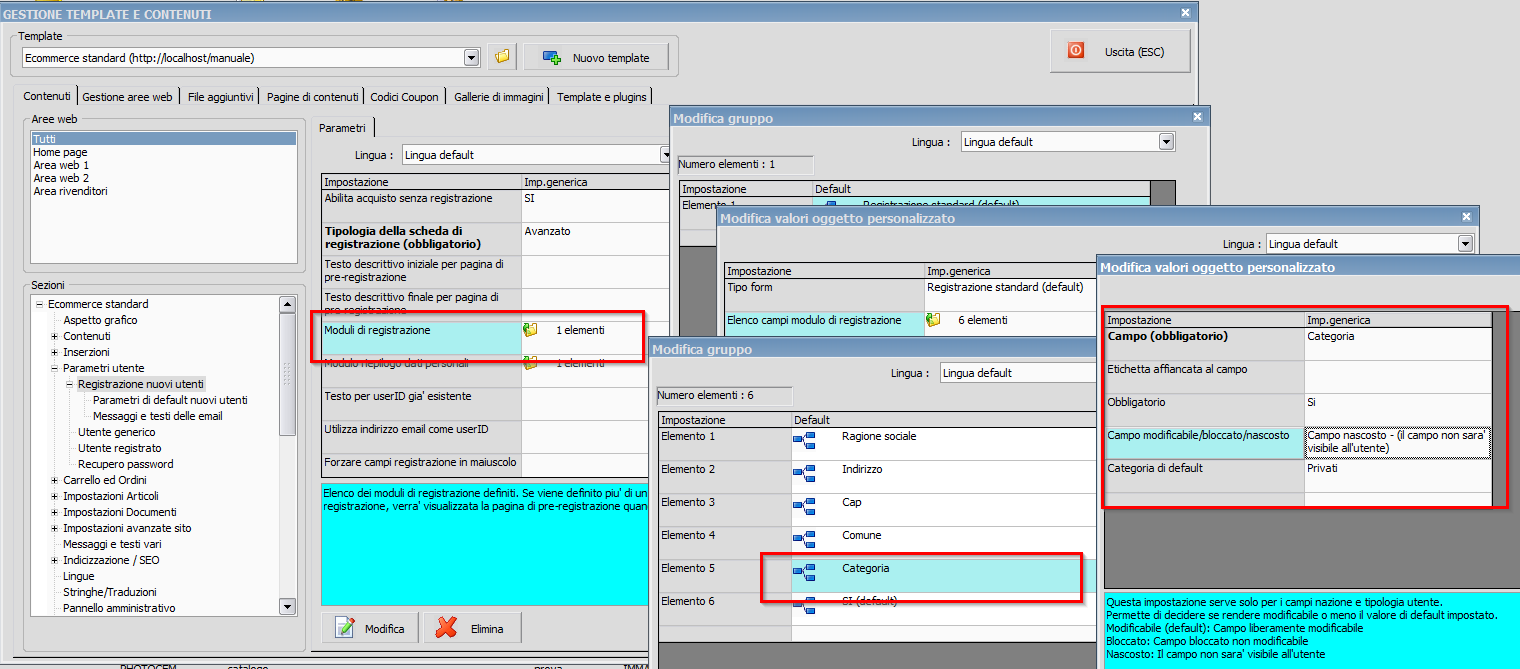Select Tutti in Aree web list
This screenshot has width=1520, height=669.
pos(164,139)
